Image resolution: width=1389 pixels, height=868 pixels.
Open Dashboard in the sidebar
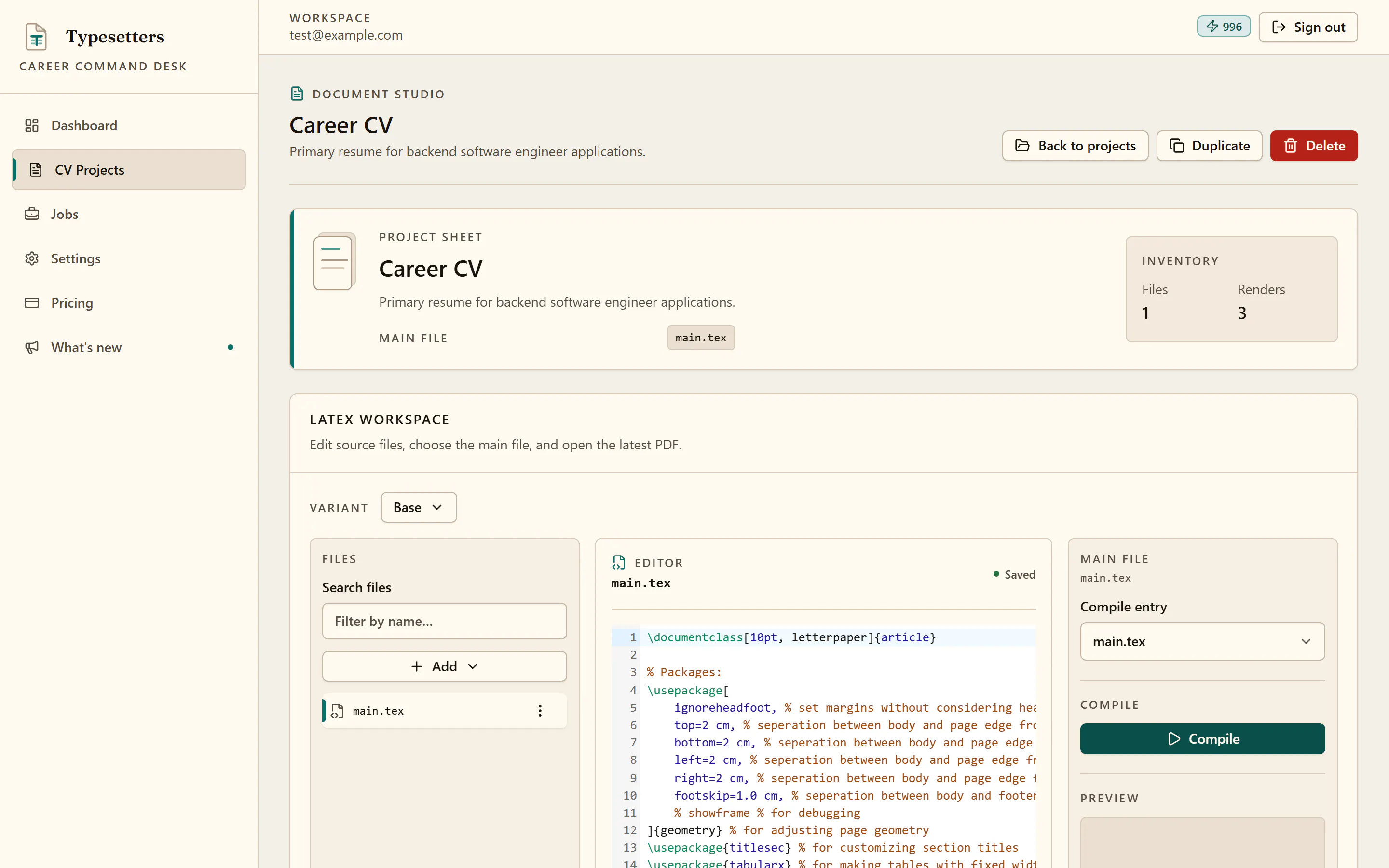[129, 125]
